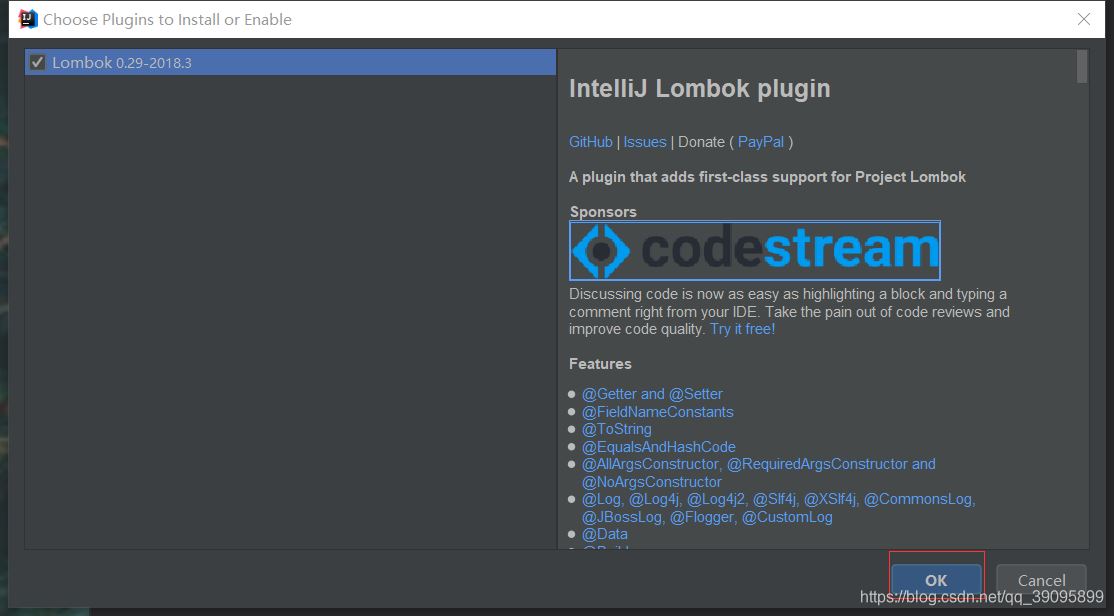Image resolution: width=1114 pixels, height=616 pixels.
Task: Open the Issues link
Action: [644, 142]
